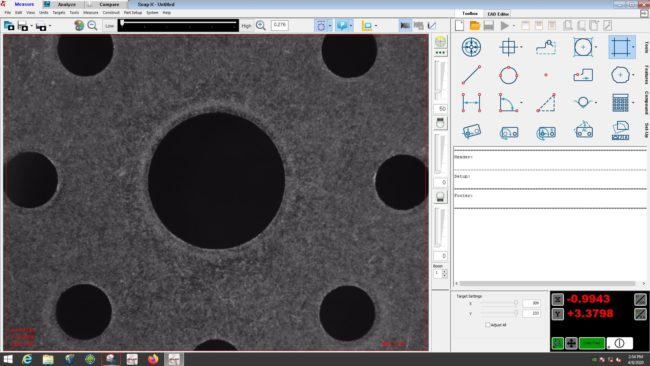Select the box crosshair target tool
This screenshot has height=366, width=650.
(x=508, y=47)
